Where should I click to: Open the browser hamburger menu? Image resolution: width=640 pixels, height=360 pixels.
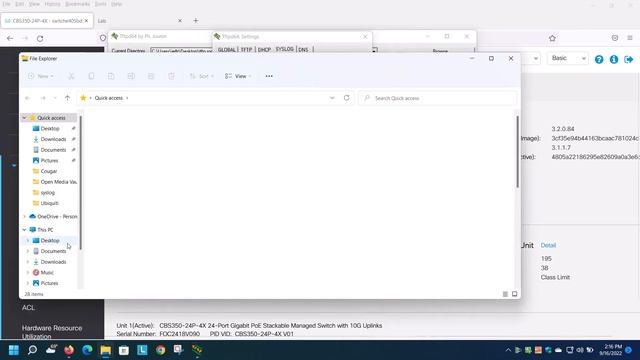pos(630,38)
